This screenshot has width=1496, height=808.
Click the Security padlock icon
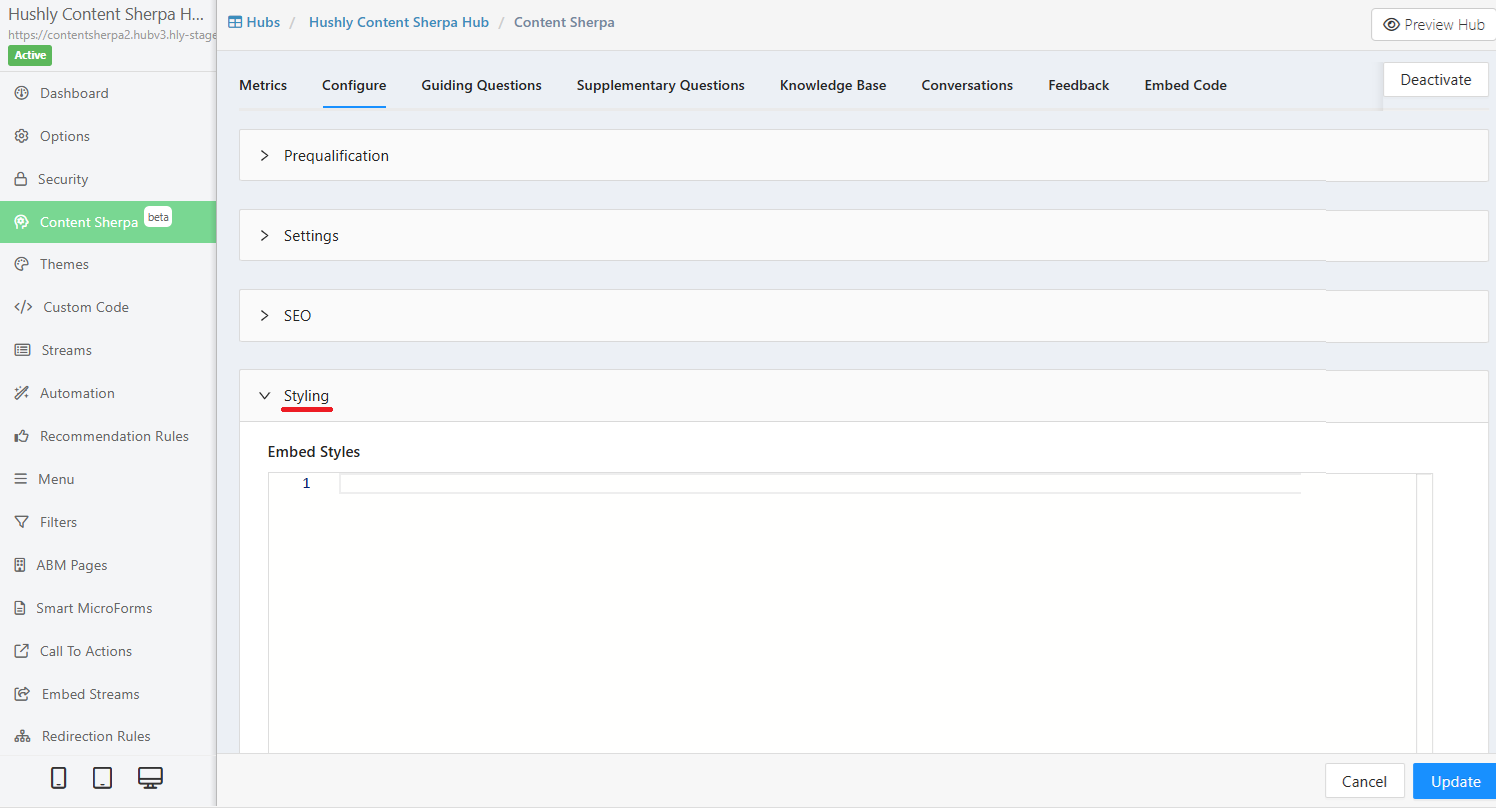20,179
